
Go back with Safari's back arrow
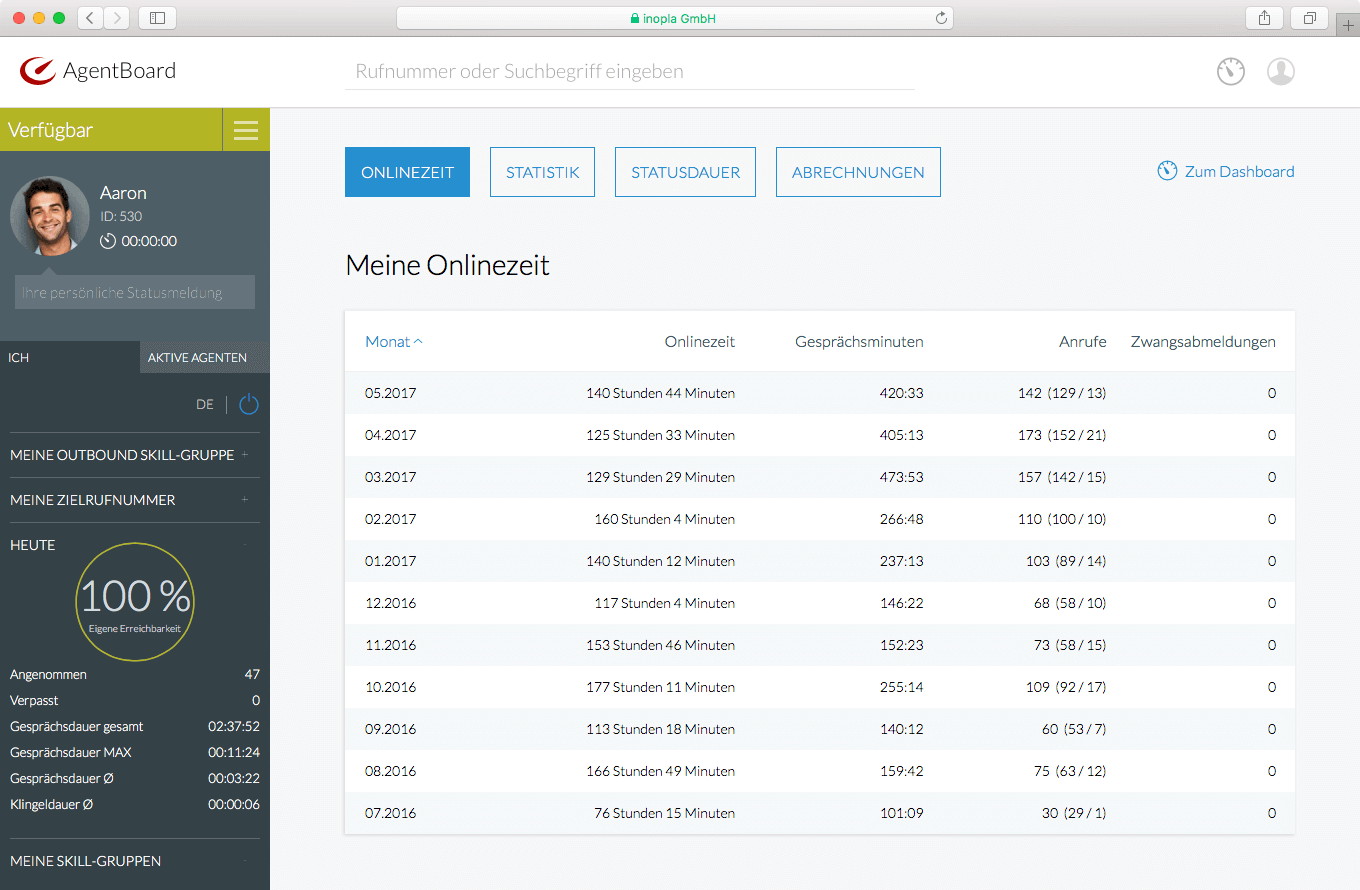tap(90, 17)
